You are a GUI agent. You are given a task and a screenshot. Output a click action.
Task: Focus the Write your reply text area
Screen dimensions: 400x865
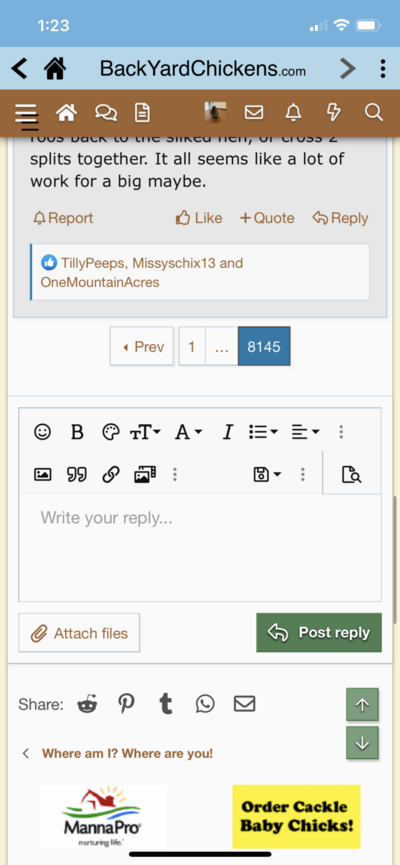tap(200, 548)
